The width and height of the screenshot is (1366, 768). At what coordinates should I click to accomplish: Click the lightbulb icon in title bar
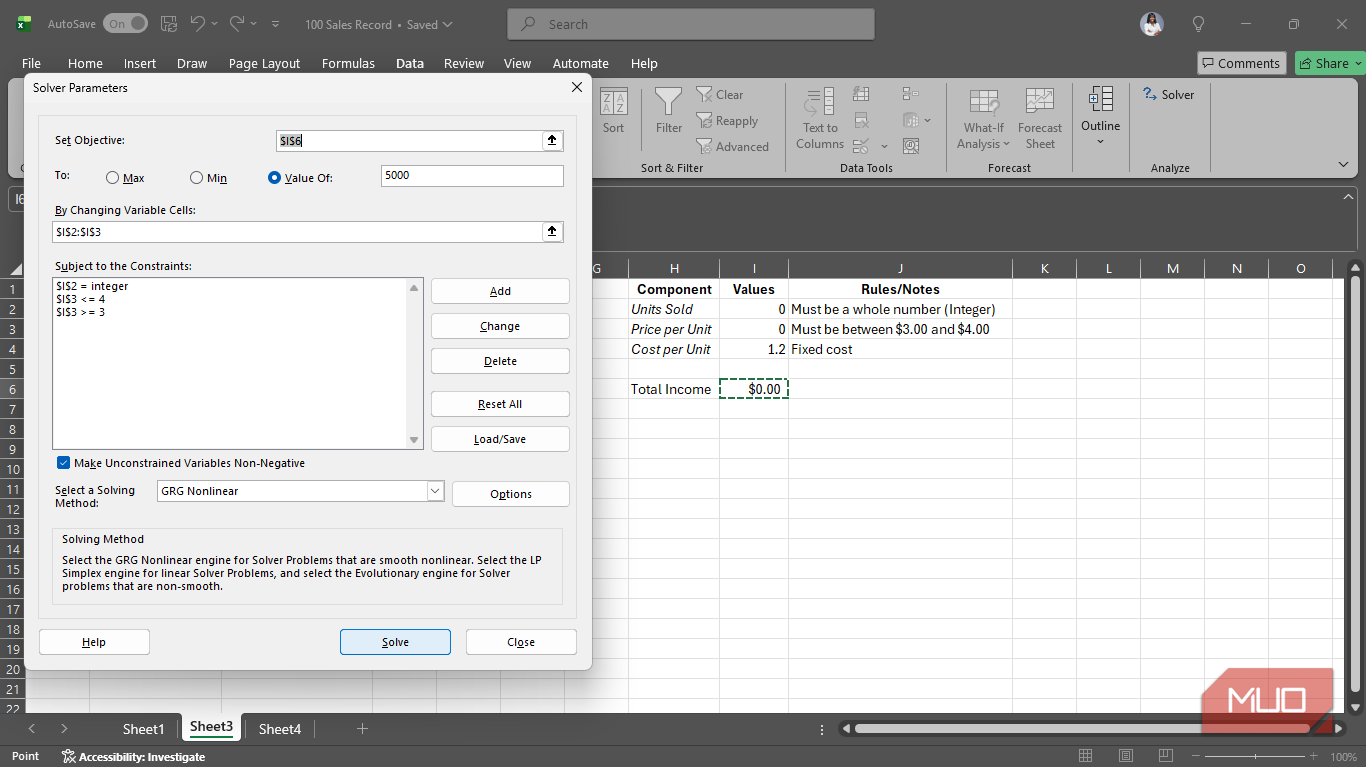[x=1198, y=24]
